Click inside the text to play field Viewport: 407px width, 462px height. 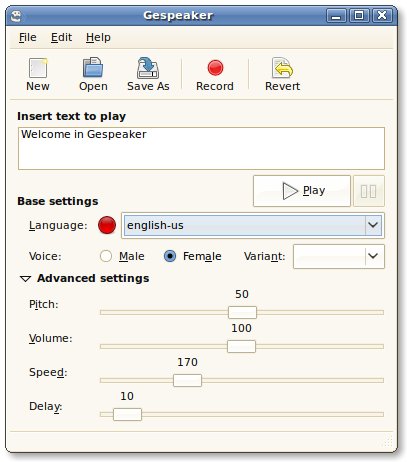[201, 148]
